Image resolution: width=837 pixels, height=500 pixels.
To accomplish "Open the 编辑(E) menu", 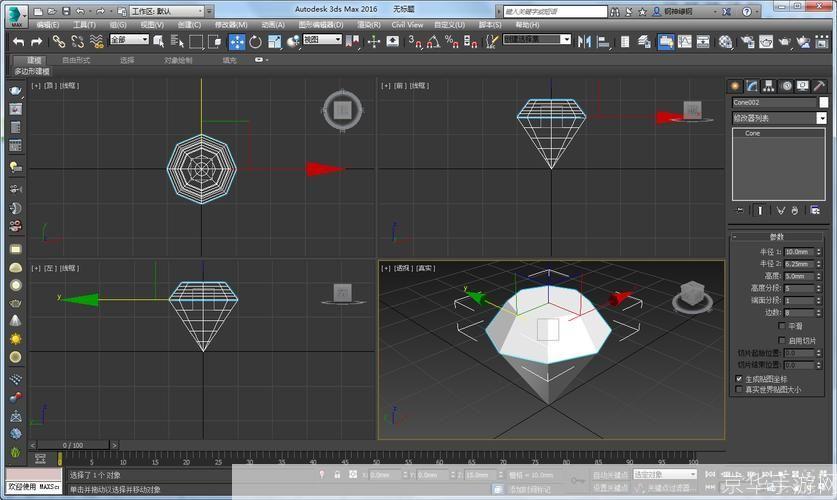I will click(47, 25).
